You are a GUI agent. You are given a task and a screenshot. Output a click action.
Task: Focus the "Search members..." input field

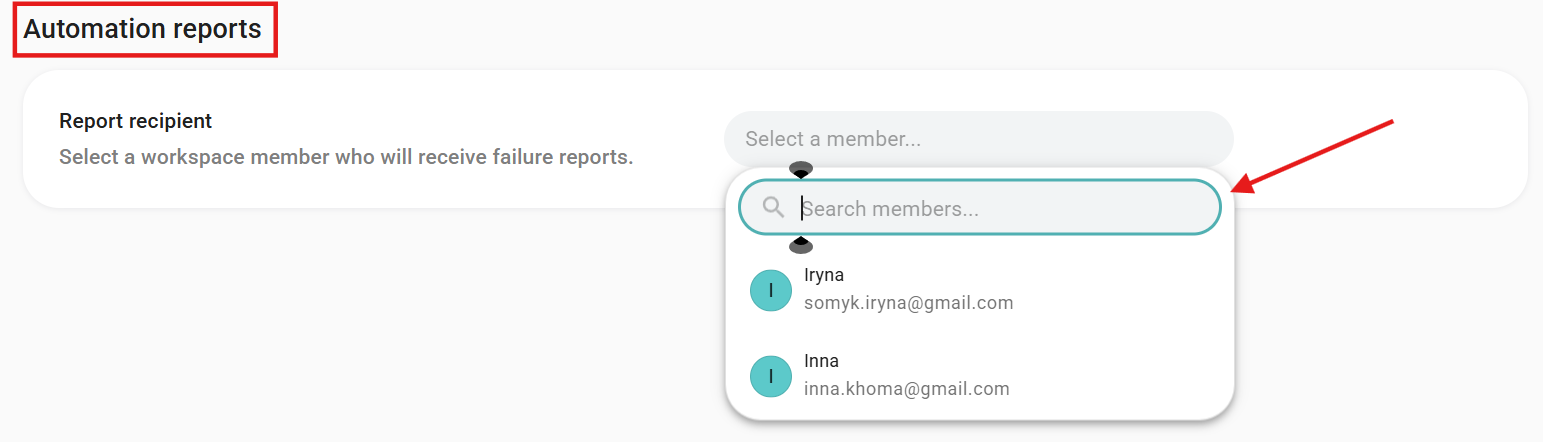click(1000, 208)
